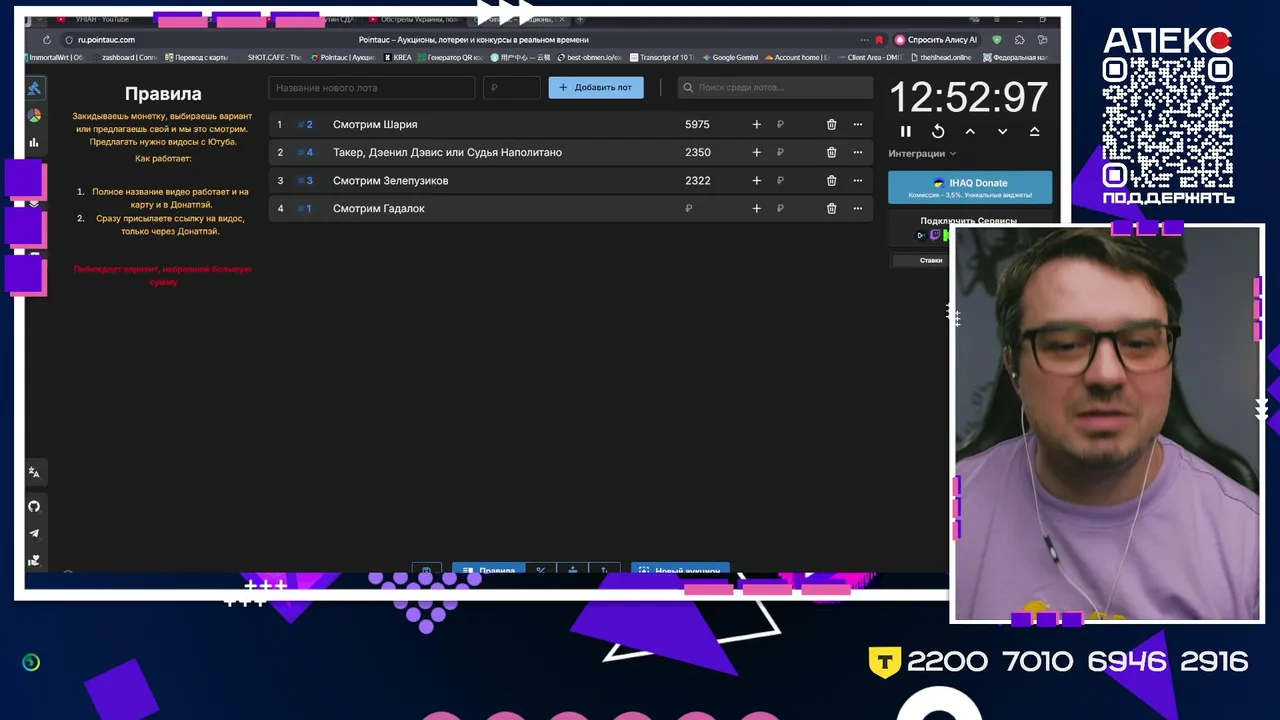Increase timer with up chevron
Image resolution: width=1280 pixels, height=720 pixels.
point(970,131)
